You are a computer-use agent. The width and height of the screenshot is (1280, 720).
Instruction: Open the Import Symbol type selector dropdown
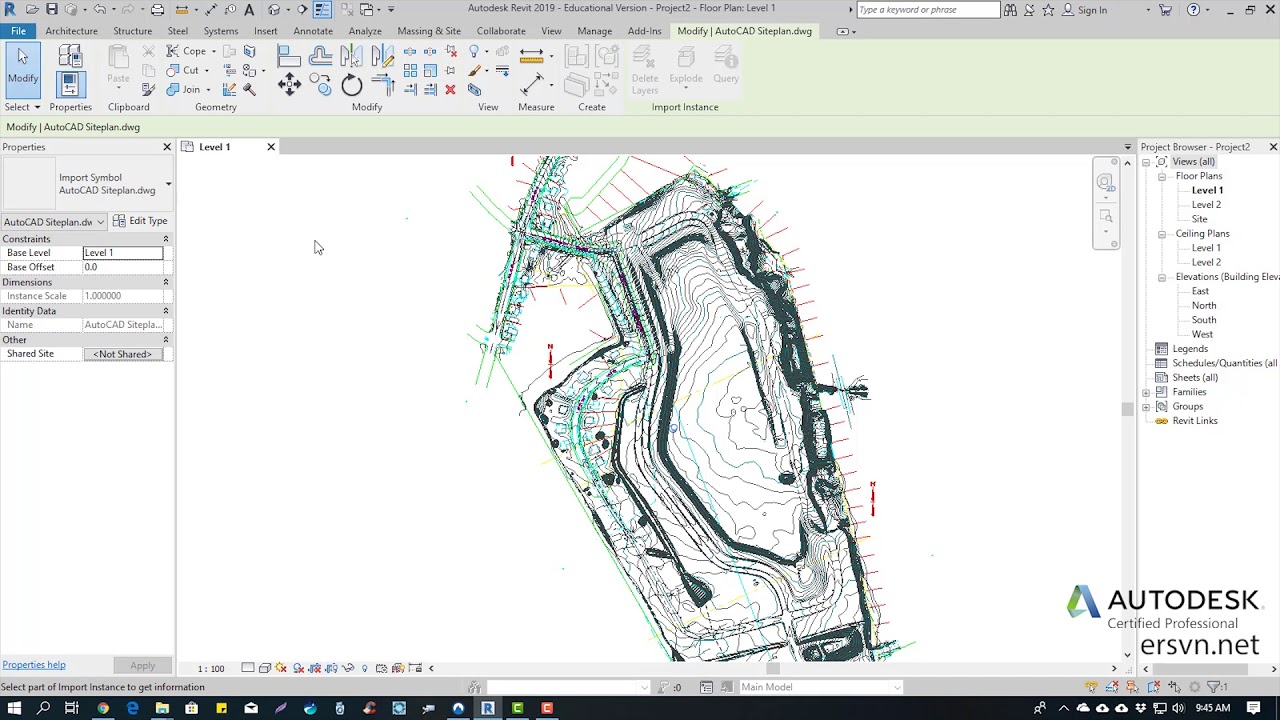tap(168, 184)
